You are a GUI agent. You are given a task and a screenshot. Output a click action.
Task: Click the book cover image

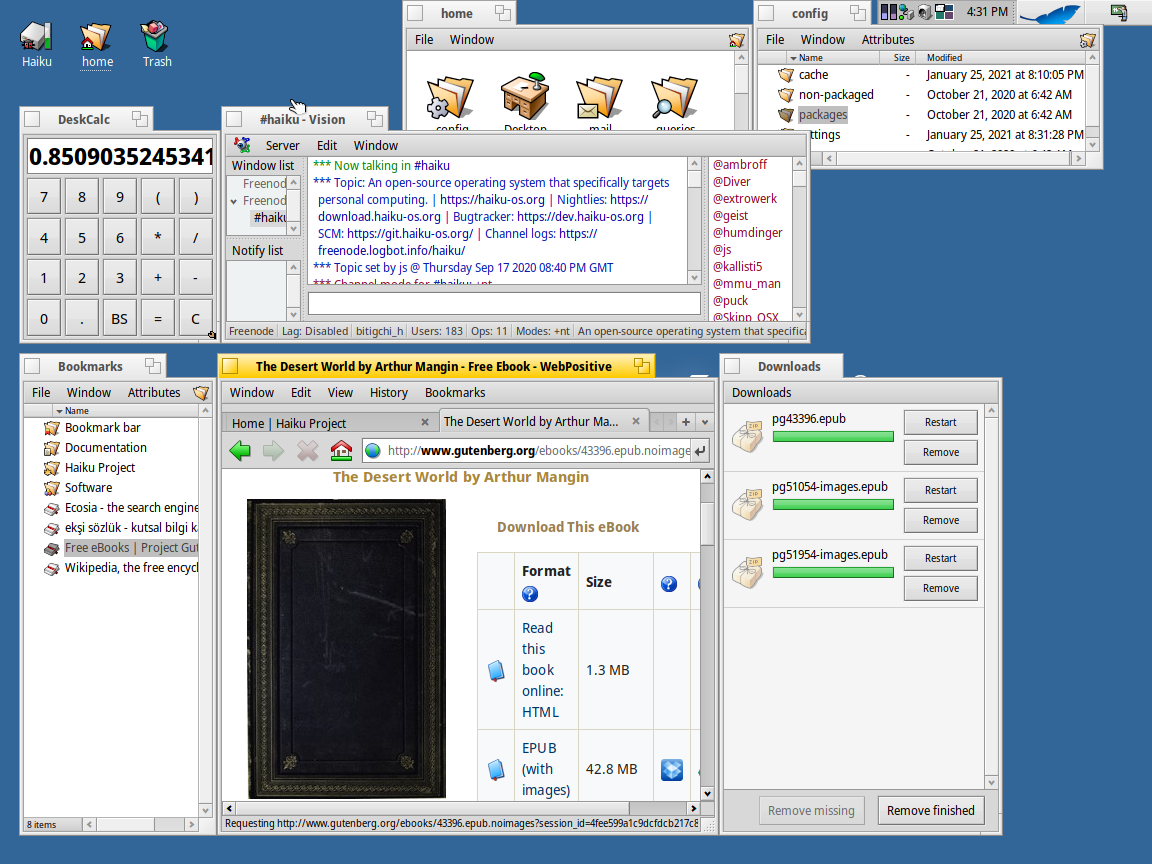[346, 649]
